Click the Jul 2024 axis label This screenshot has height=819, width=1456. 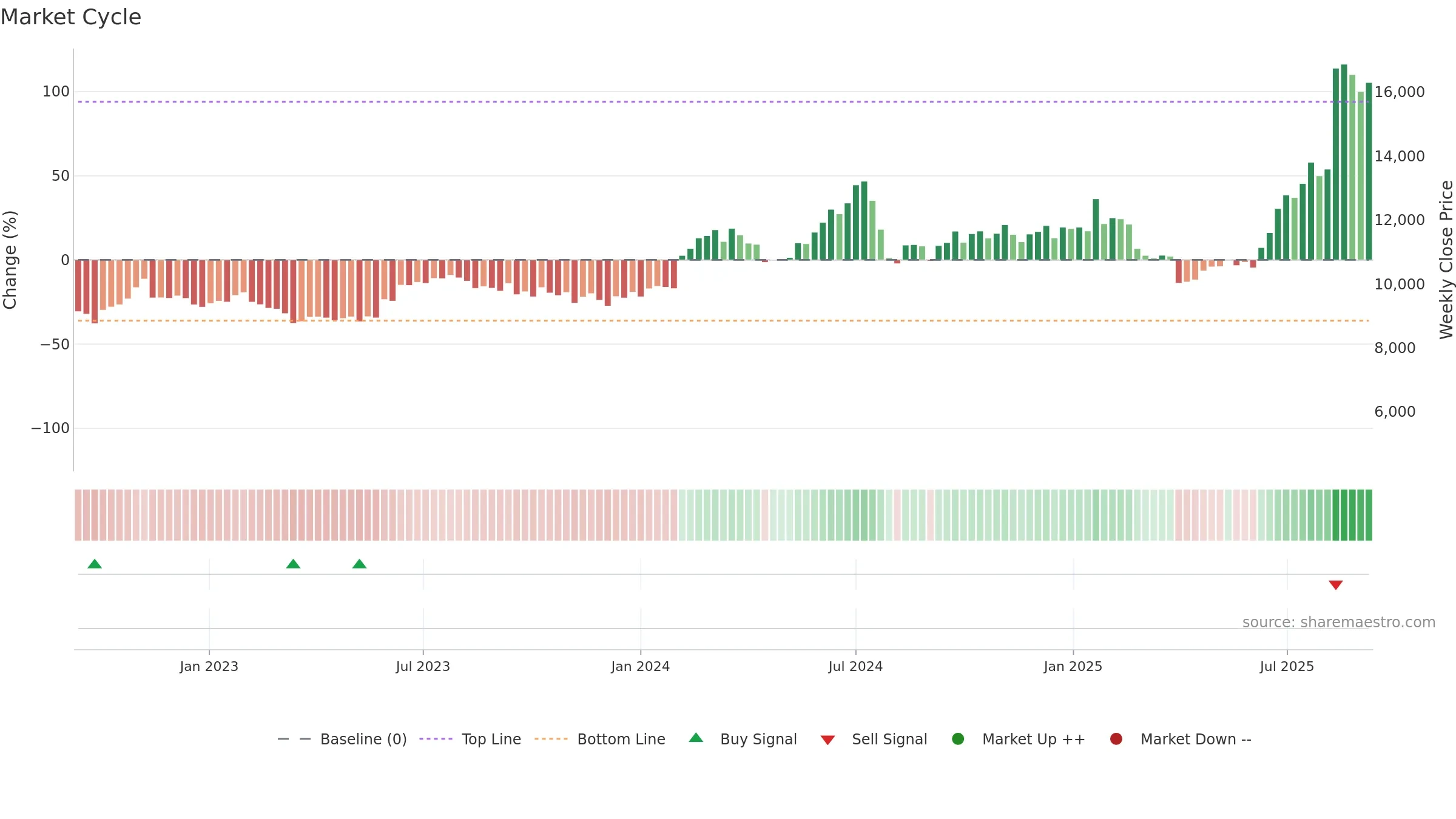[x=855, y=666]
